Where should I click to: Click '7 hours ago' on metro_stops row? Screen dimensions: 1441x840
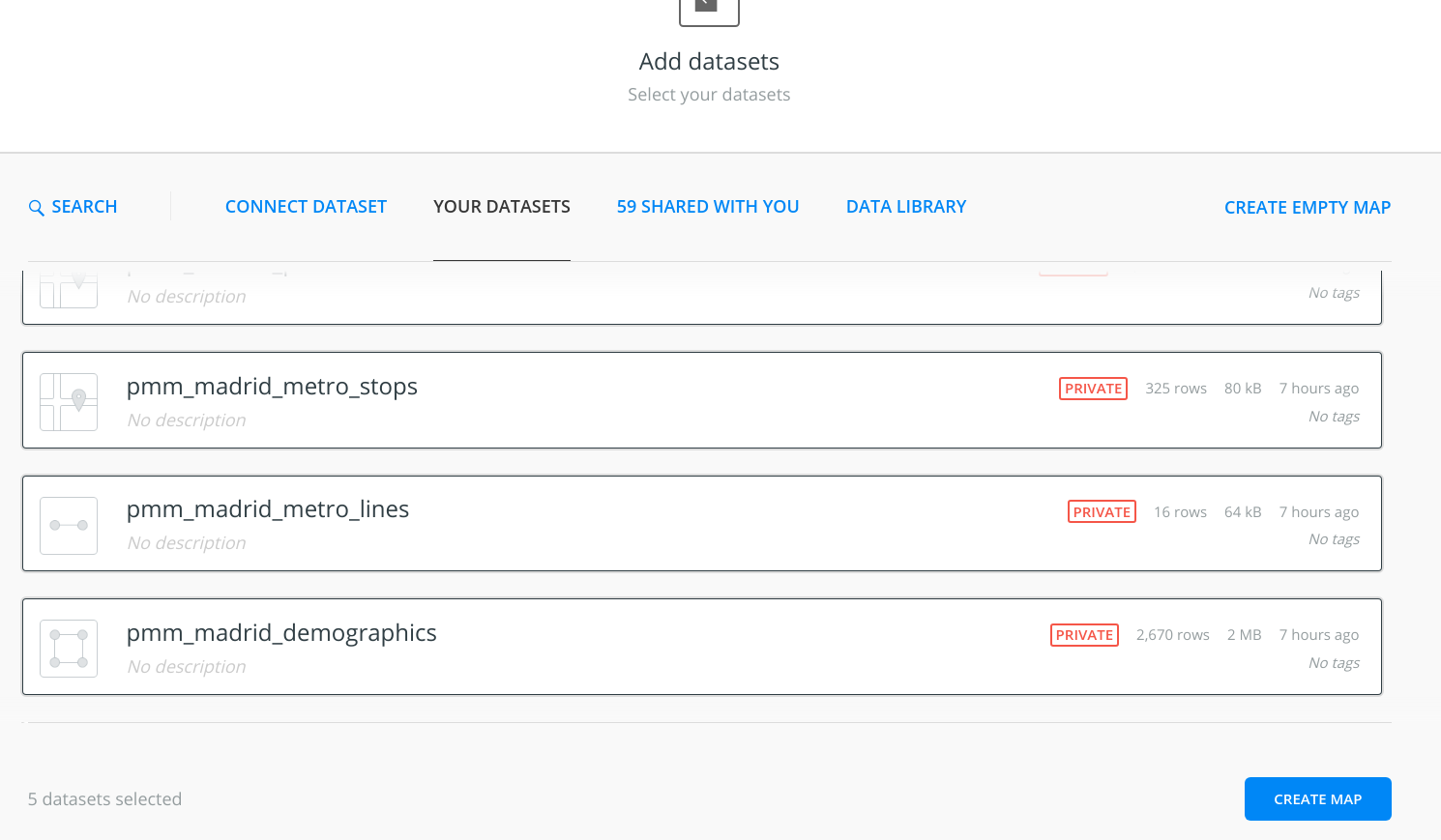click(x=1319, y=389)
